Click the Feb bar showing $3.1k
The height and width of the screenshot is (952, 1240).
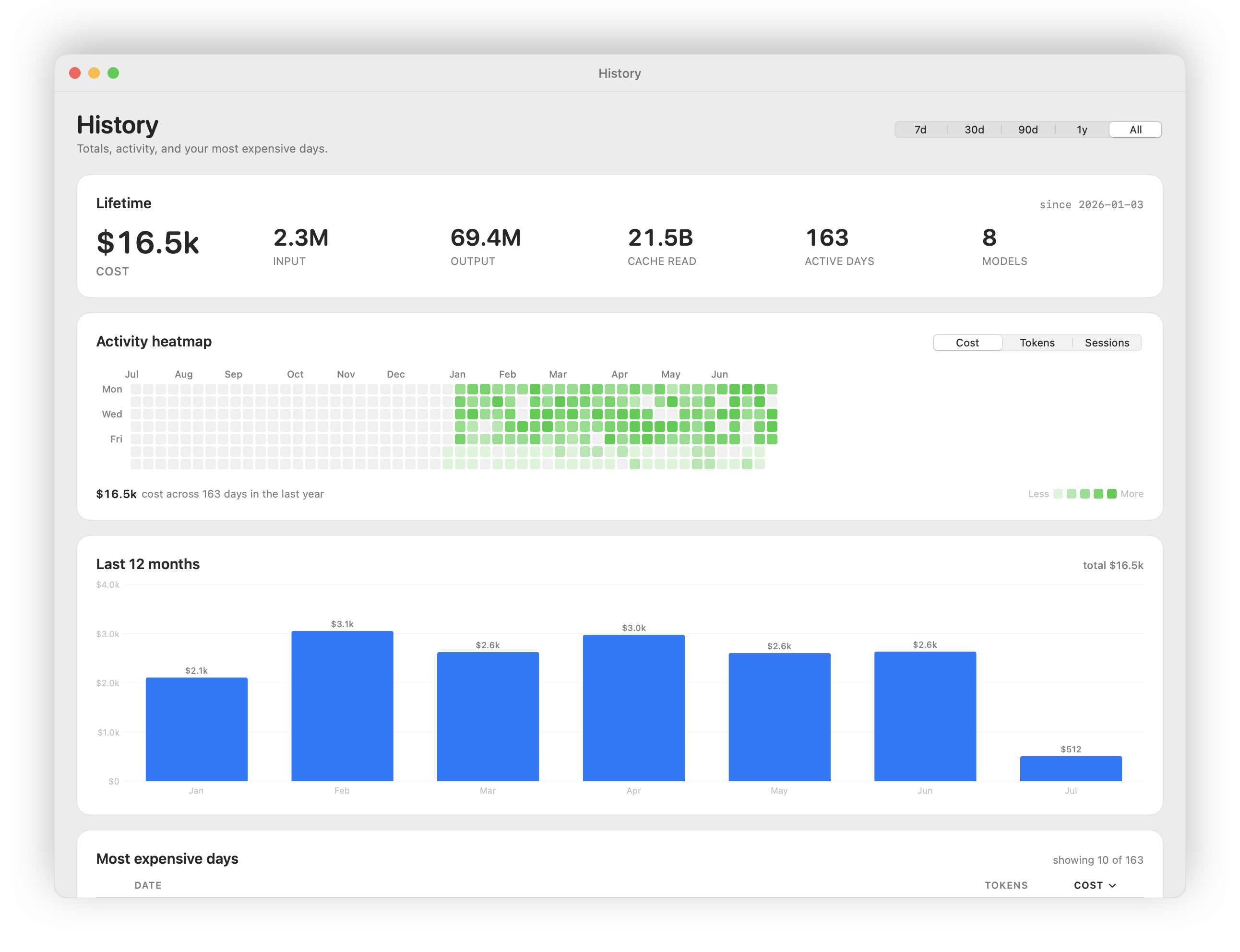tap(342, 706)
